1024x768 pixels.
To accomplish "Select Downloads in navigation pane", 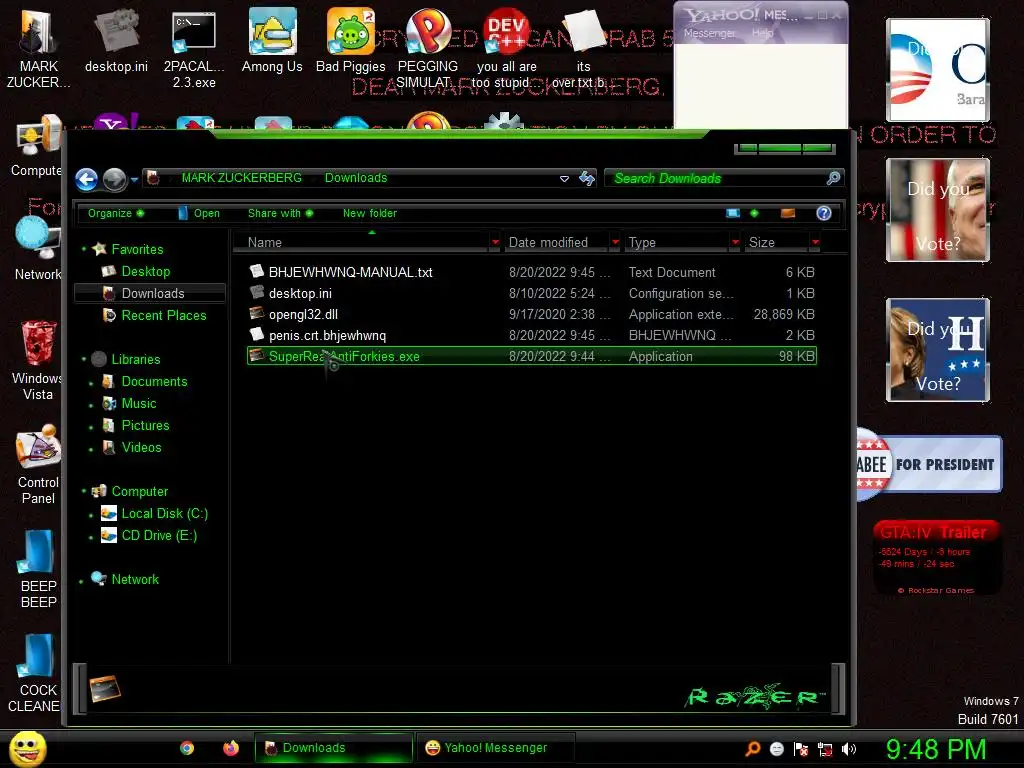I will pyautogui.click(x=150, y=293).
